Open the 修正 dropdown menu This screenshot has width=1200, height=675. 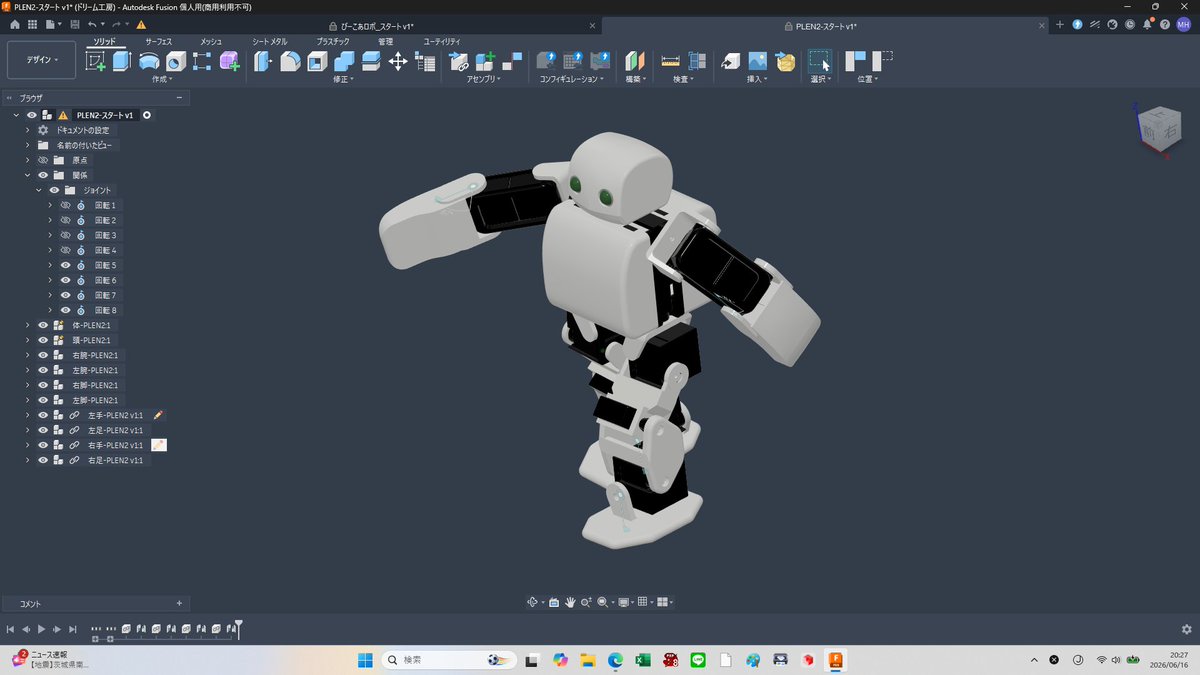pyautogui.click(x=343, y=79)
